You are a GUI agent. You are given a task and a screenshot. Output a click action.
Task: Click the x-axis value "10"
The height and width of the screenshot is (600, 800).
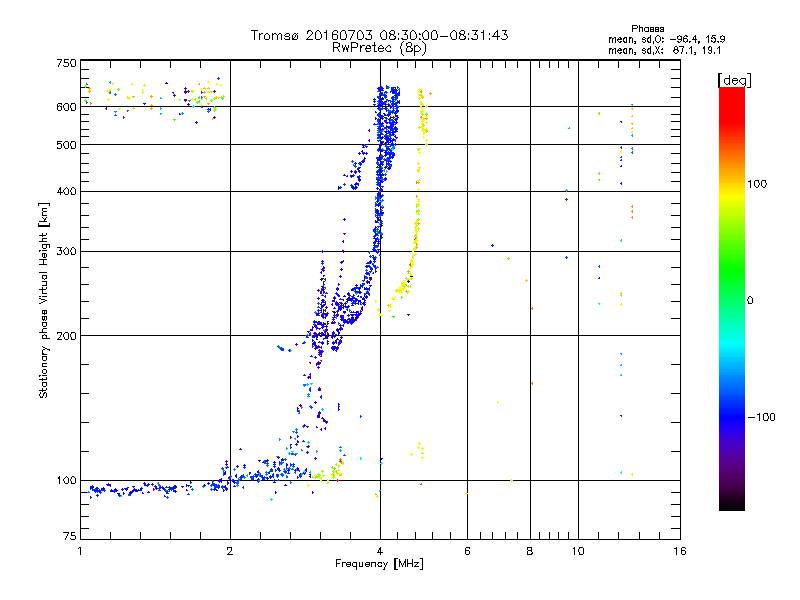point(578,551)
